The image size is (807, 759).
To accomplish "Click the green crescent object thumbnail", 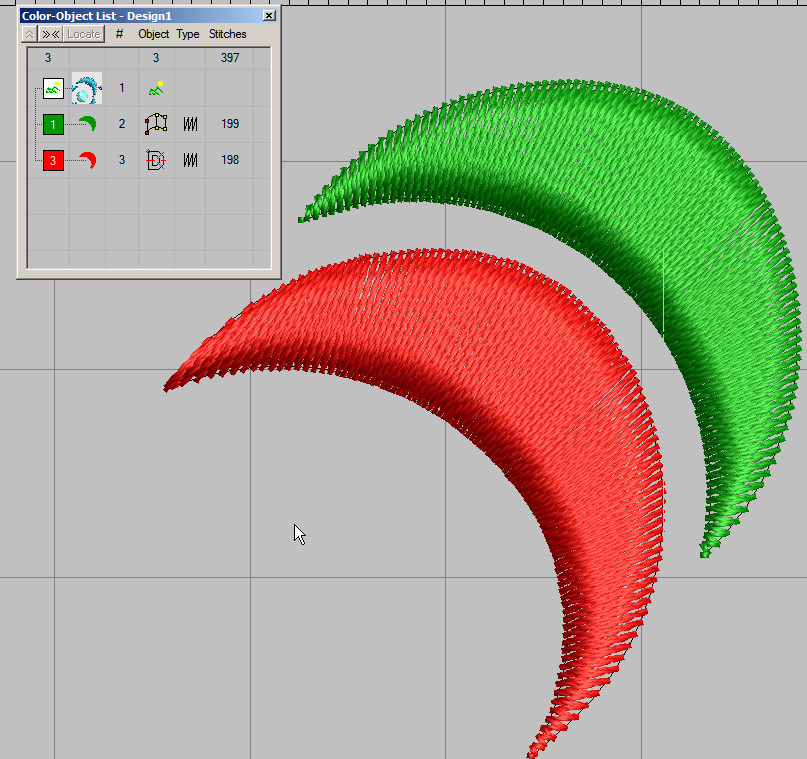I will tap(87, 124).
